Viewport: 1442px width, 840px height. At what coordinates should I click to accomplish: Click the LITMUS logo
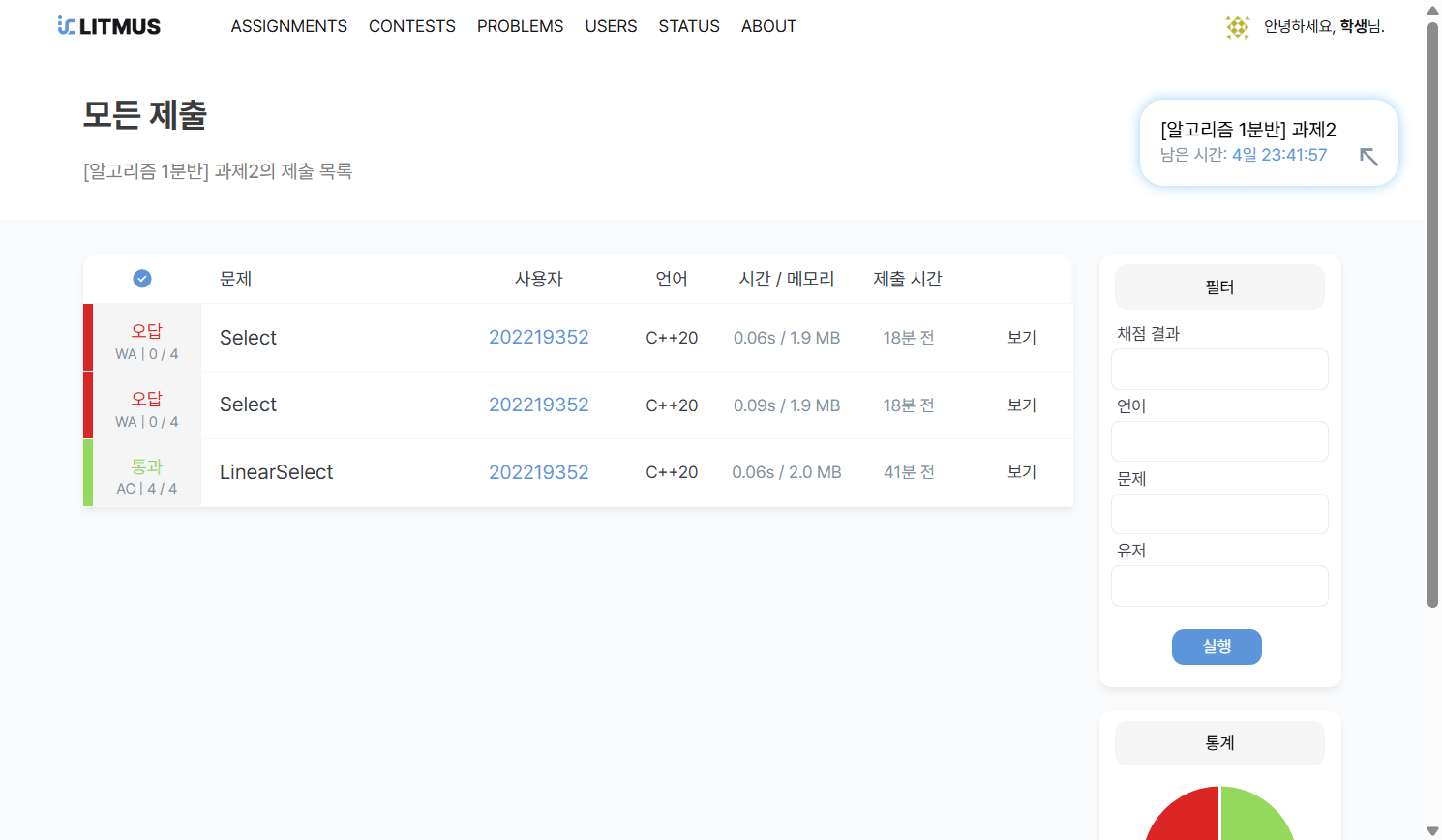click(109, 26)
